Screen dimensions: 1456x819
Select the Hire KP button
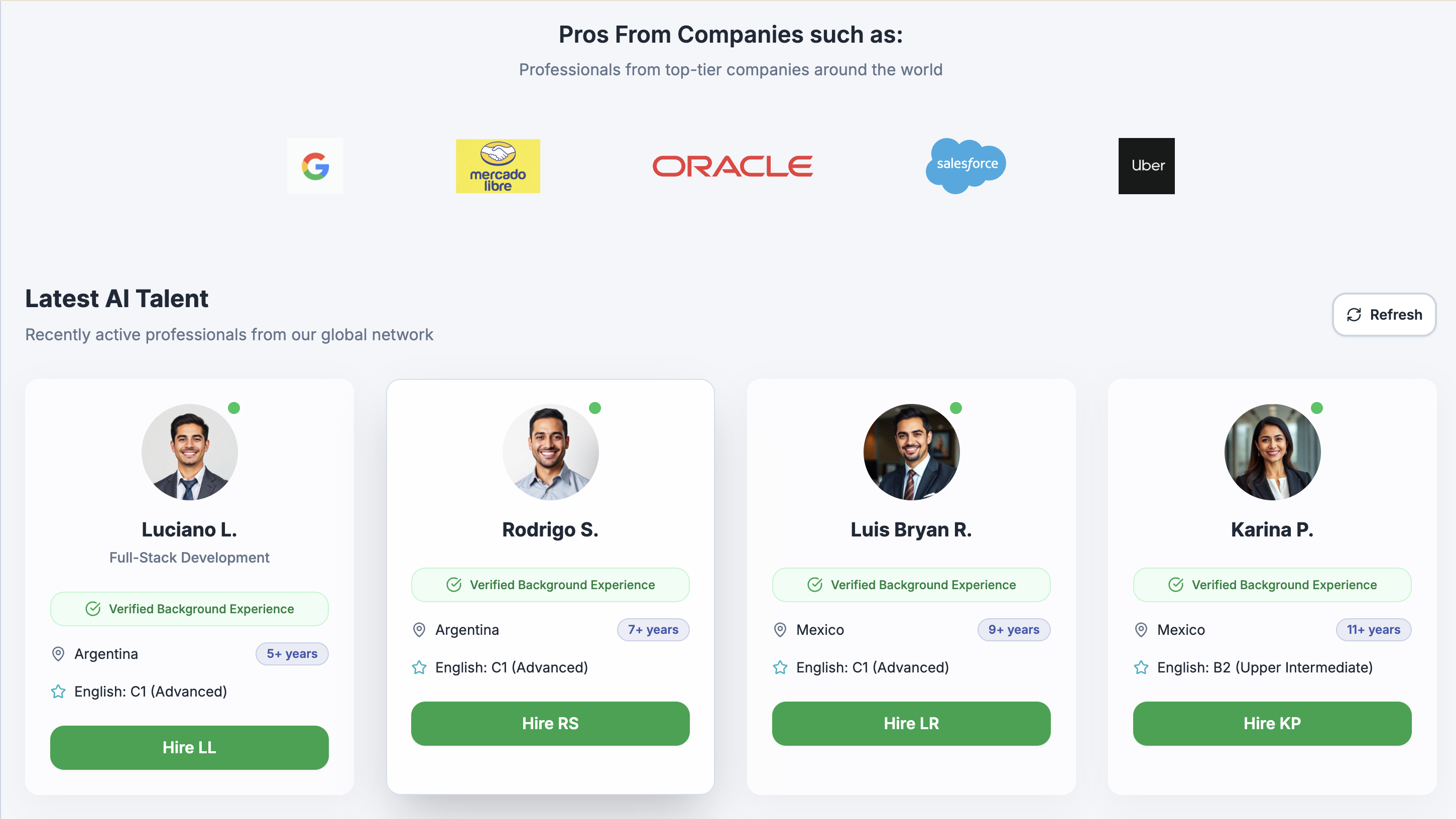point(1272,723)
